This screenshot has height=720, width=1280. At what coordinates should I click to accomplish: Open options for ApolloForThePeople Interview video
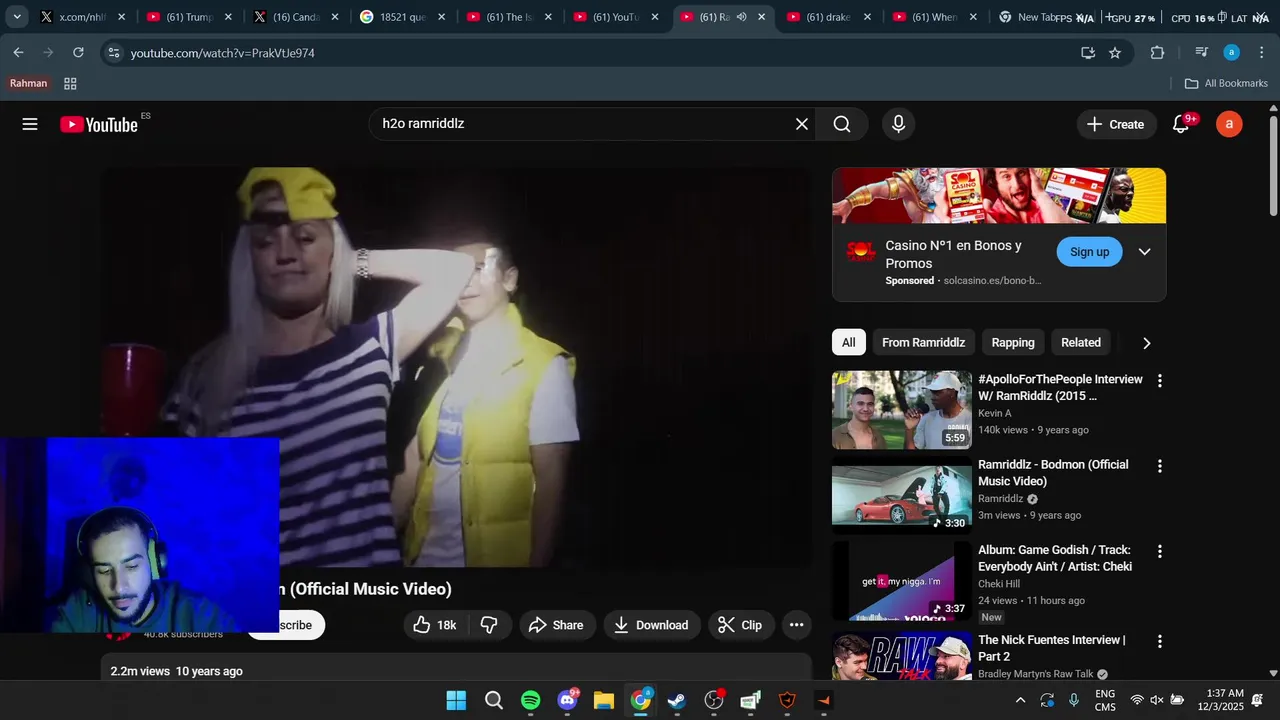(x=1160, y=381)
